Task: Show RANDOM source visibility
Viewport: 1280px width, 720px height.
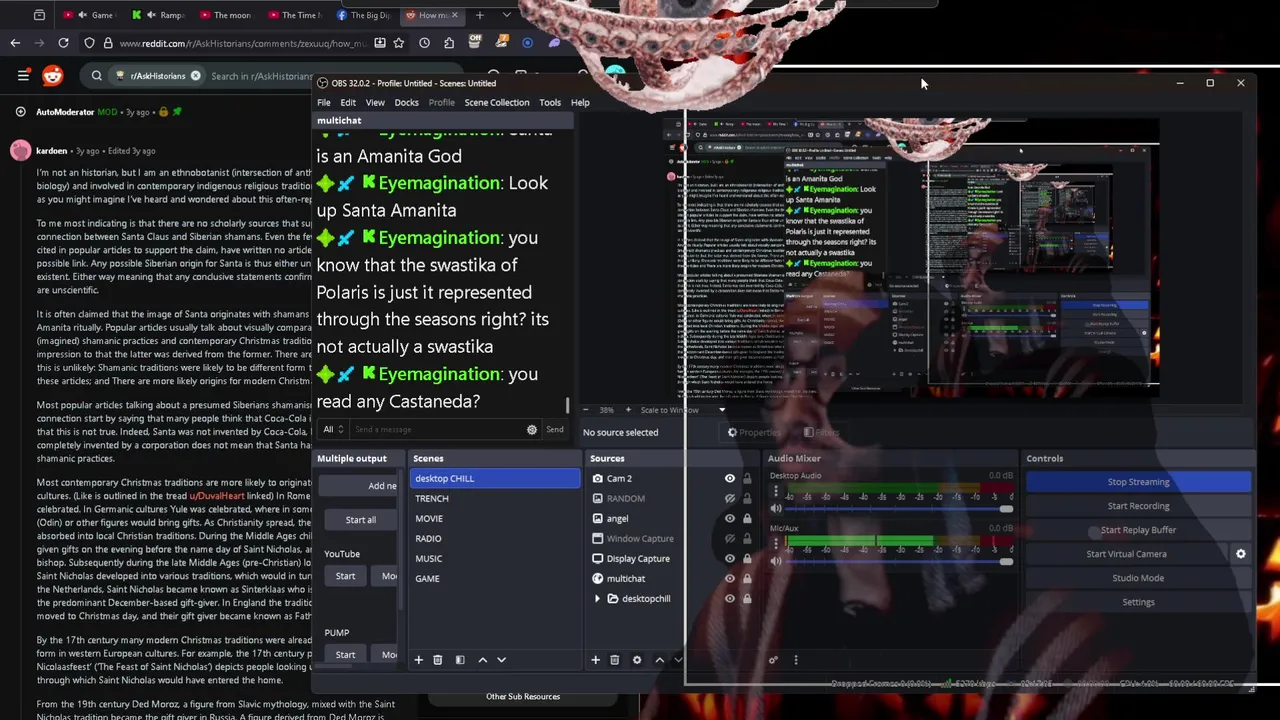Action: tap(730, 498)
